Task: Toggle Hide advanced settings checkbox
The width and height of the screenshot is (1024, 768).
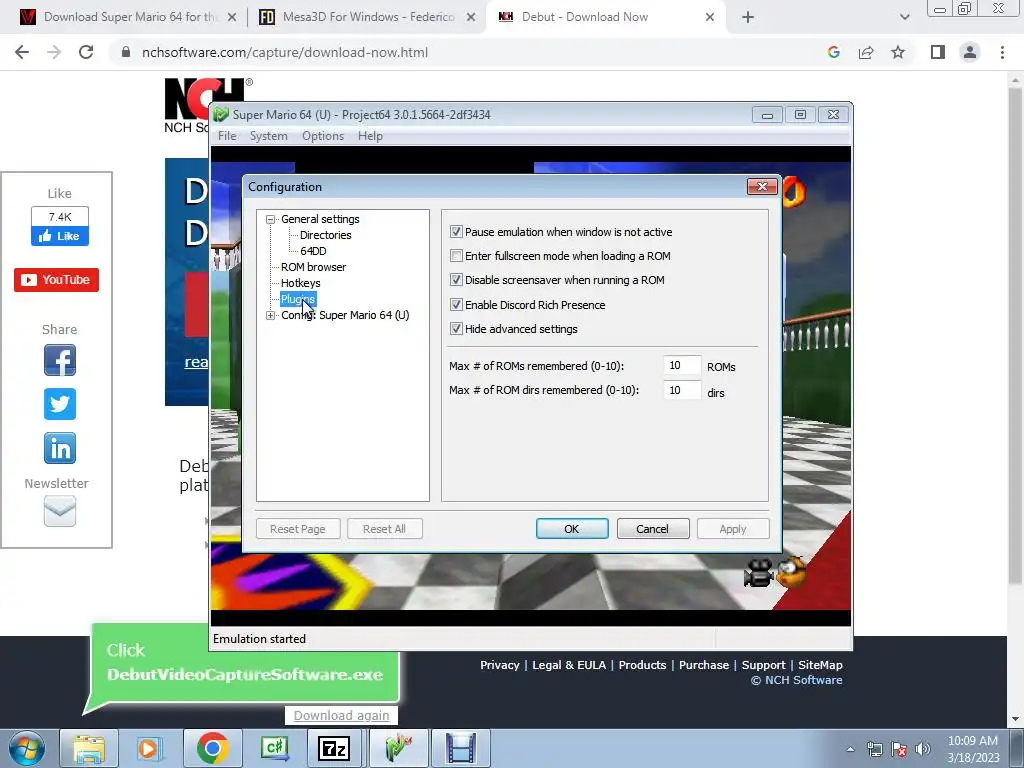Action: (456, 329)
